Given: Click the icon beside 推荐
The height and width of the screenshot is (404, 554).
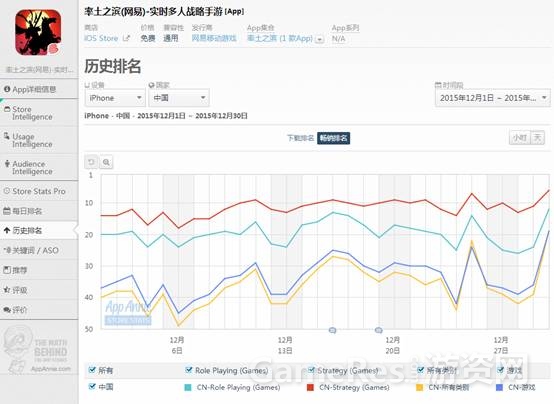Looking at the screenshot, I should [7, 270].
